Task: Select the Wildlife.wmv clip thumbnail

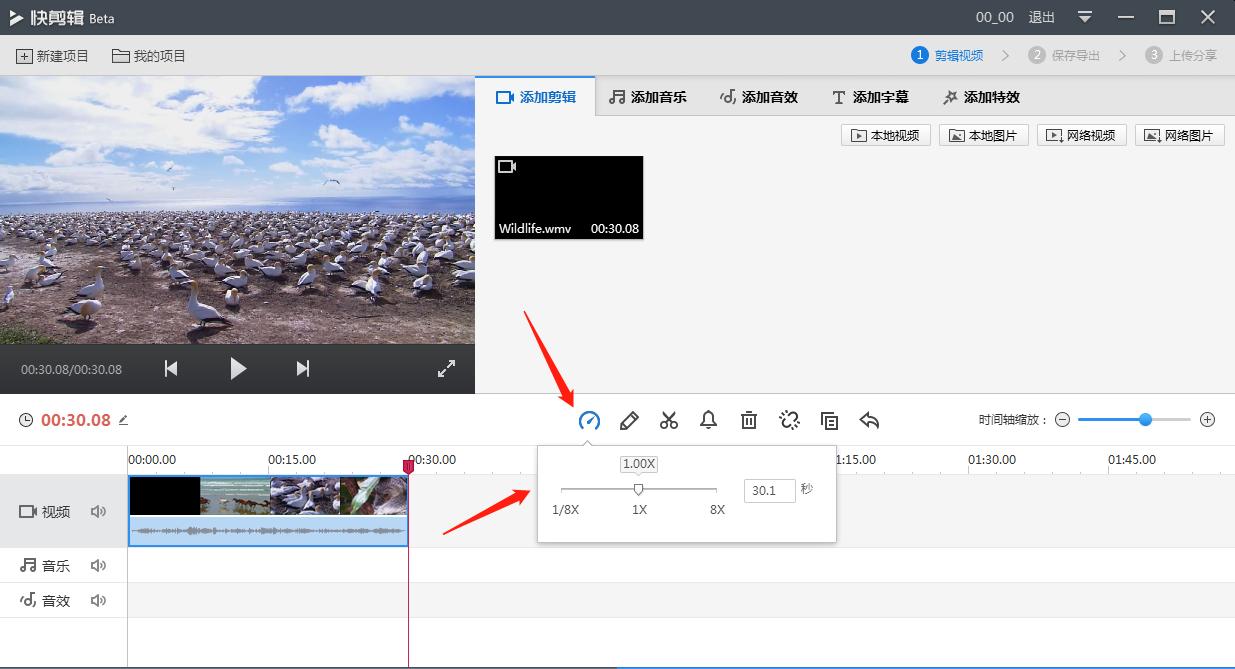Action: point(569,197)
